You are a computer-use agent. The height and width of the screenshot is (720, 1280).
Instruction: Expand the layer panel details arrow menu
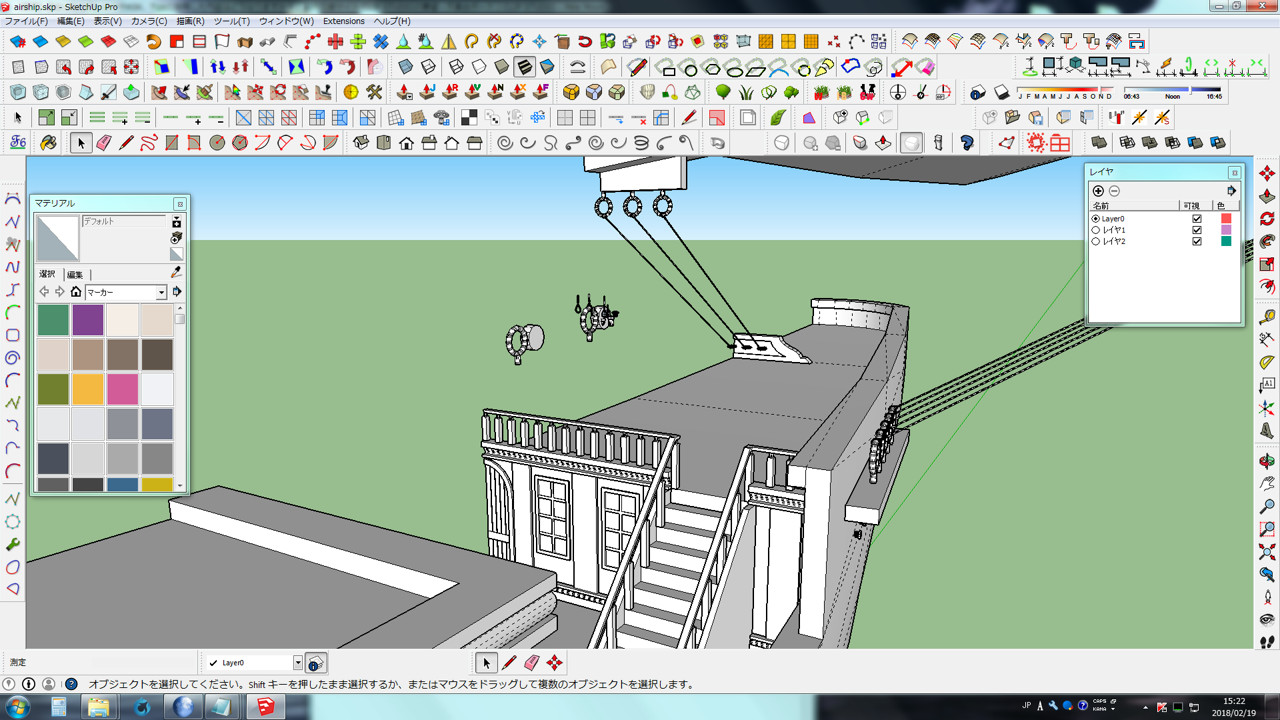1231,191
